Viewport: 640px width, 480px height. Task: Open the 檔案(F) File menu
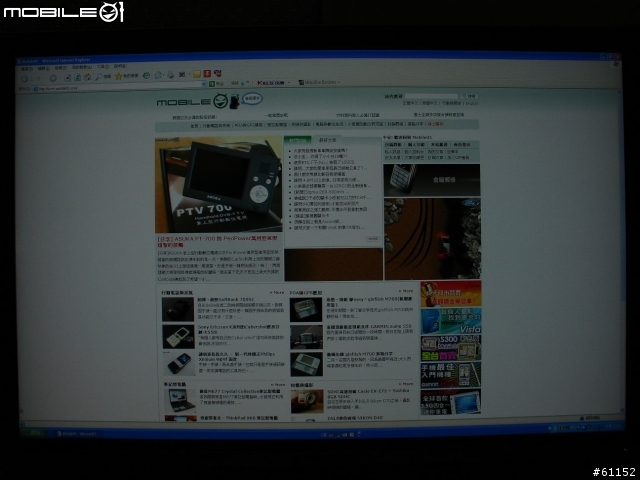pos(28,69)
